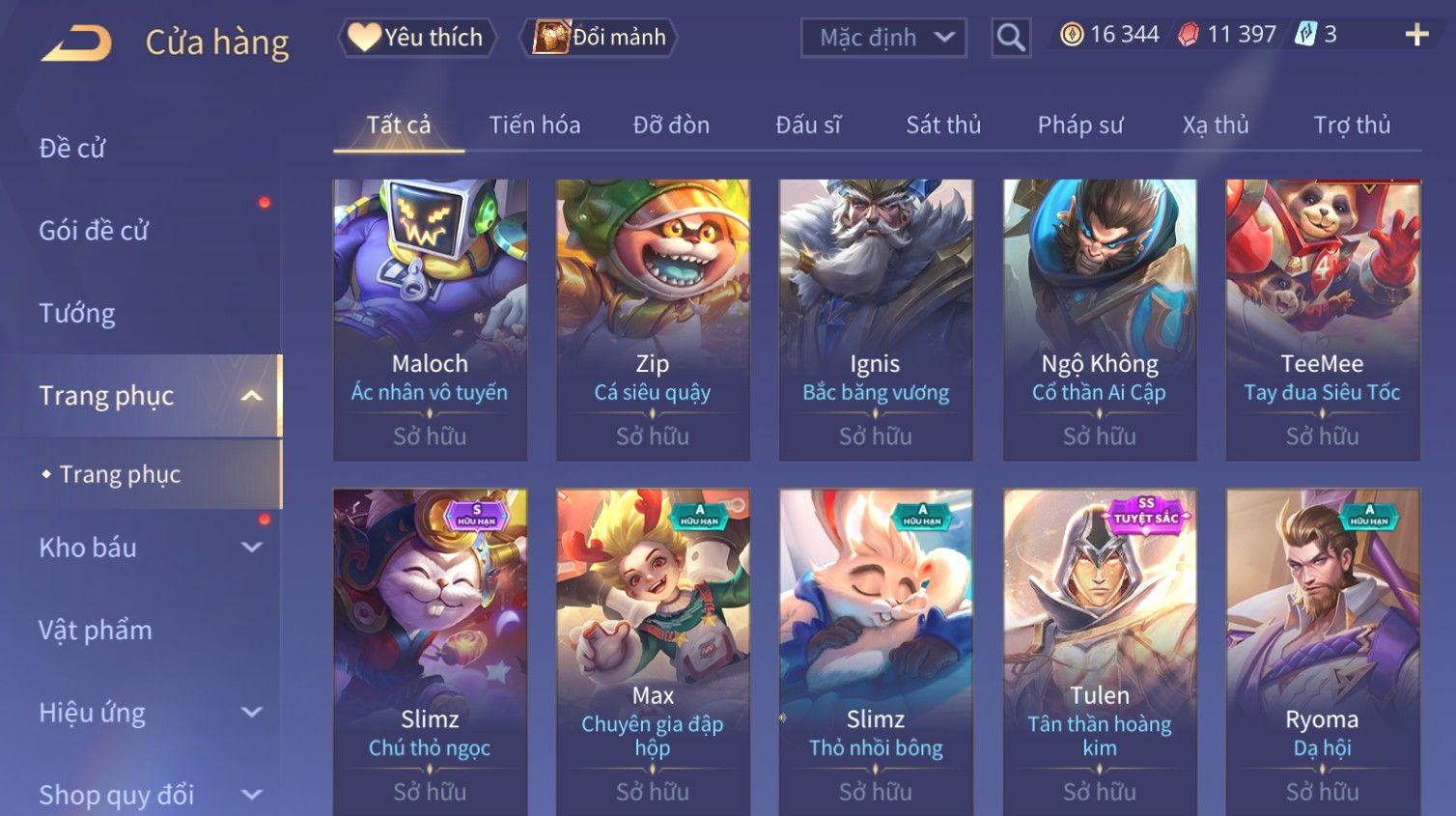Select the Tulen Tân thần hoàng kim skin
1456x816 pixels.
pyautogui.click(x=1100, y=652)
